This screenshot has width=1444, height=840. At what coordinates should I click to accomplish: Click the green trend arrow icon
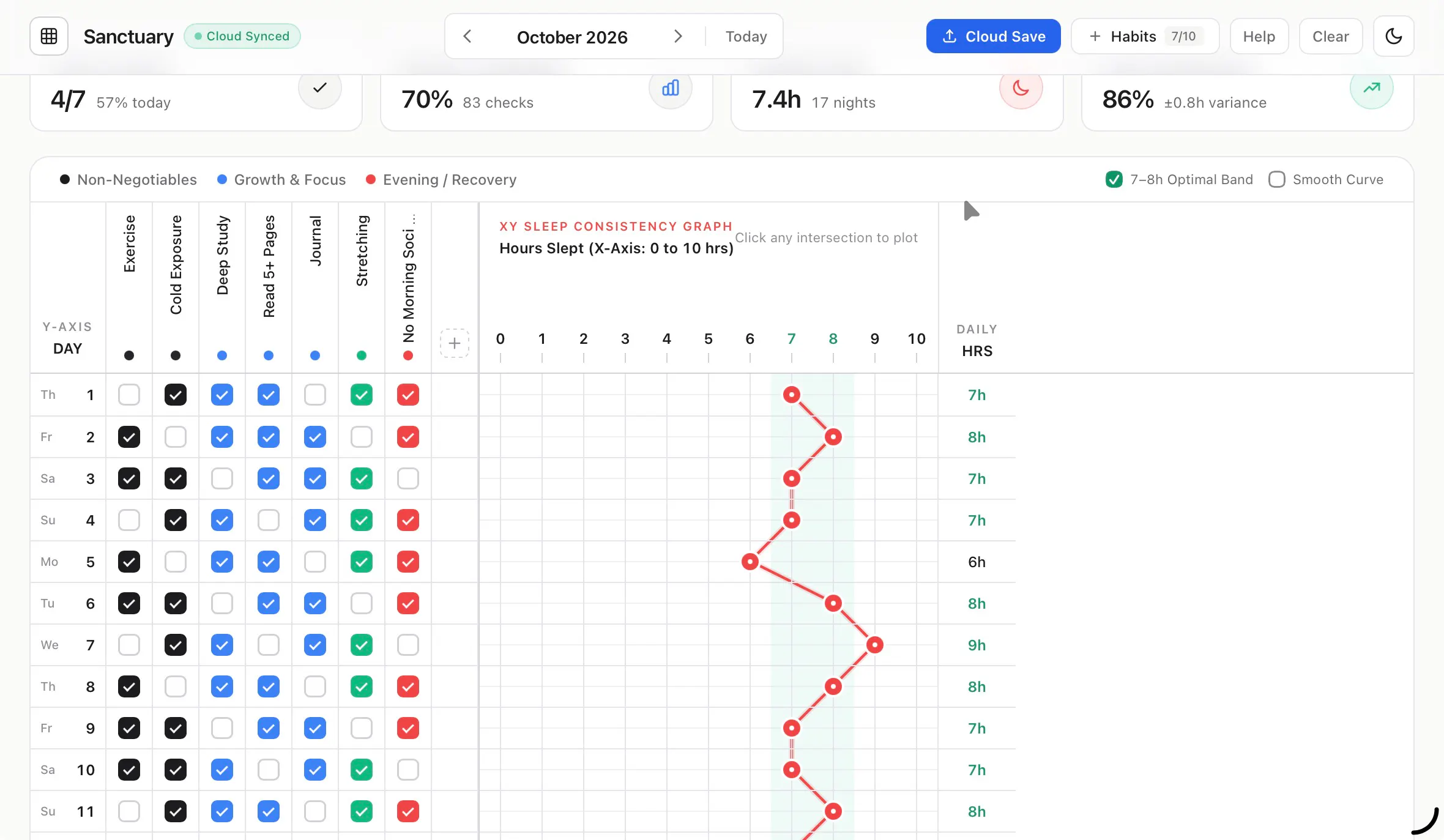click(1371, 88)
